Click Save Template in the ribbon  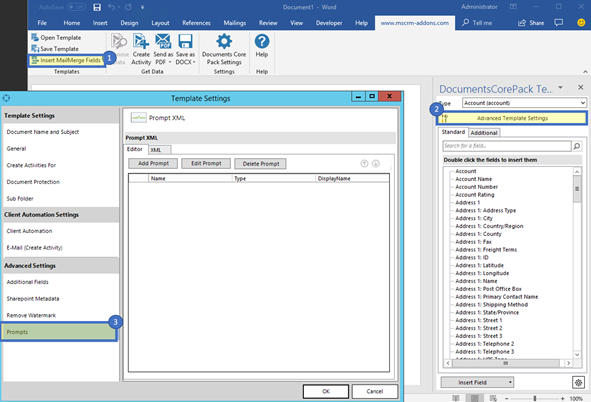click(55, 49)
